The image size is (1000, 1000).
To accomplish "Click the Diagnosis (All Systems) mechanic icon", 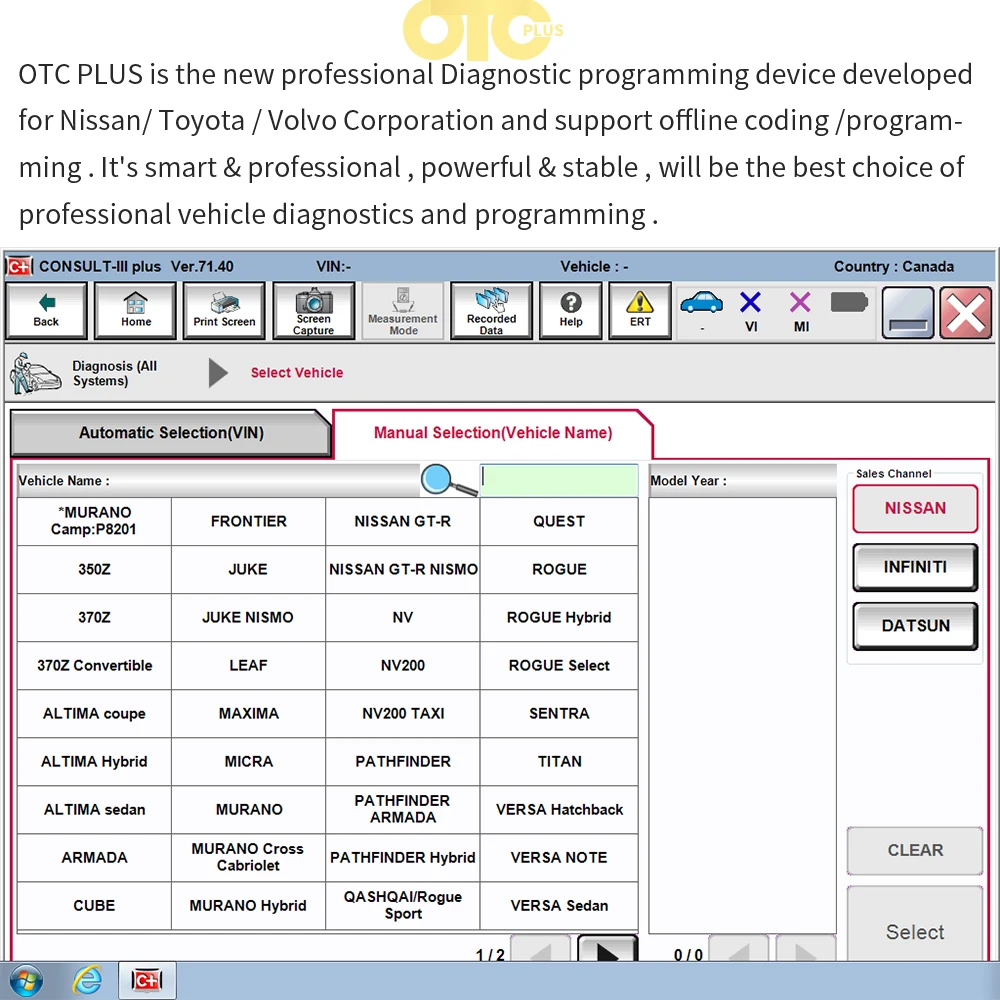I will pyautogui.click(x=36, y=374).
